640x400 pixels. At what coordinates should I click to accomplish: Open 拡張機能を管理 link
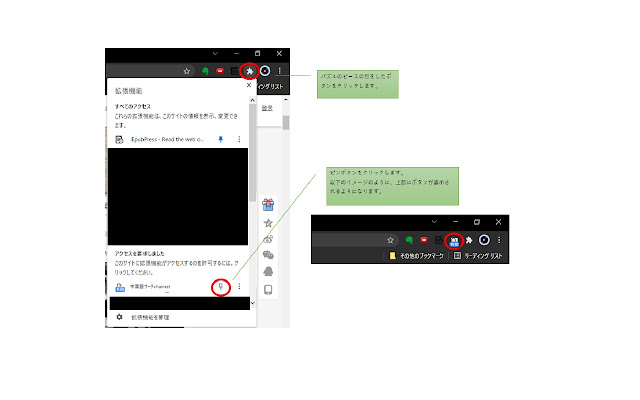click(150, 318)
